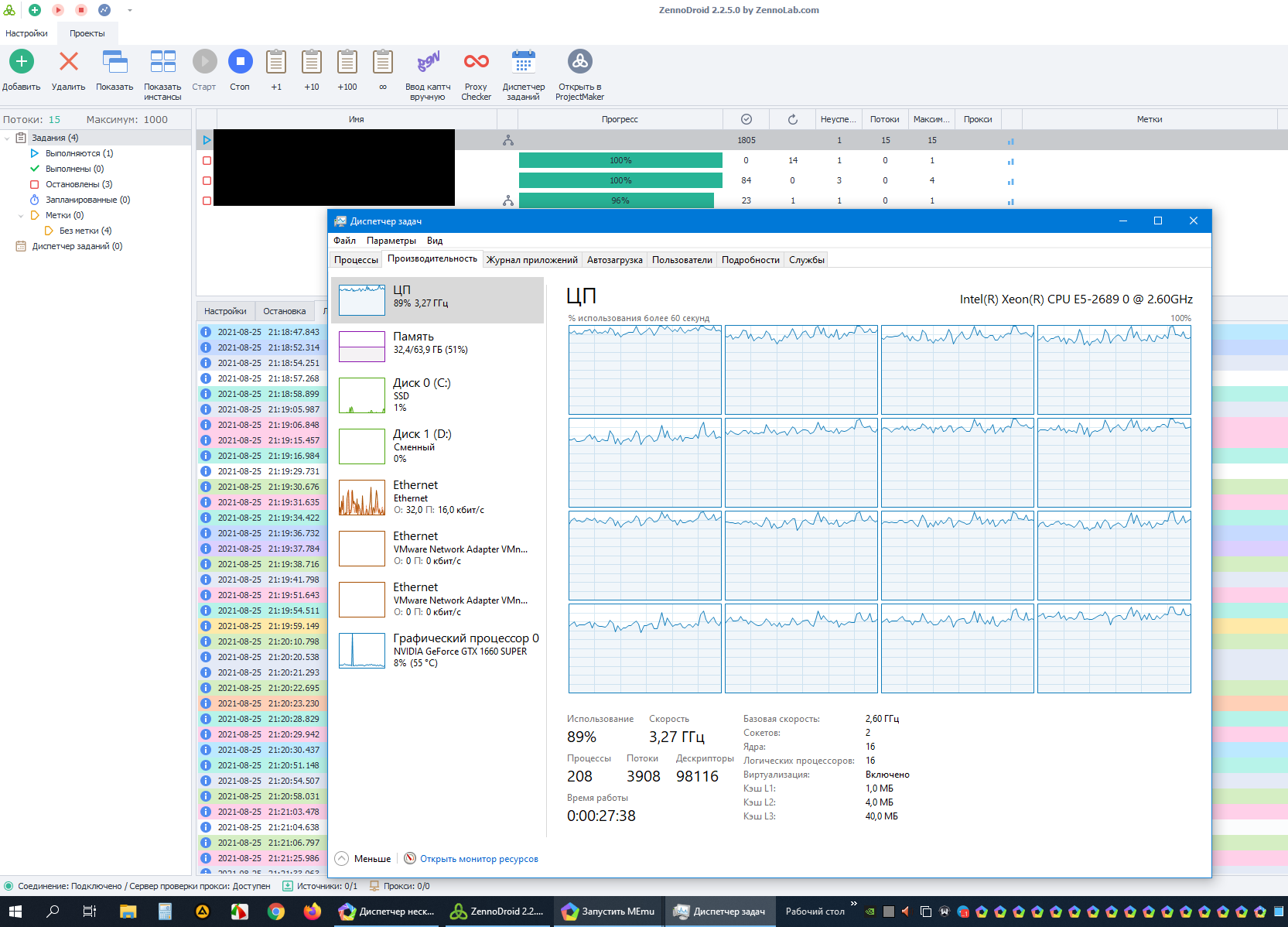
Task: Click Открыть монитор ресурсов link
Action: (x=479, y=859)
